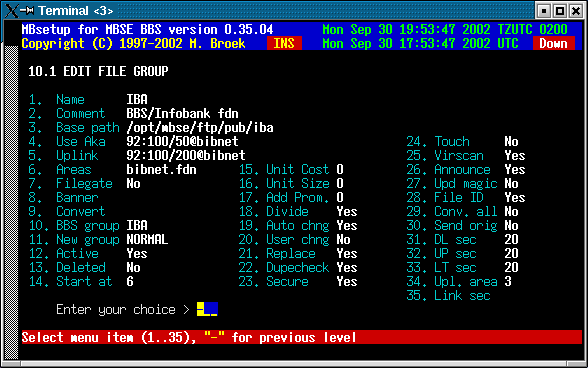Click the Use Aka value 92:100/50@bibnet
588x368 pixels.
tap(182, 141)
